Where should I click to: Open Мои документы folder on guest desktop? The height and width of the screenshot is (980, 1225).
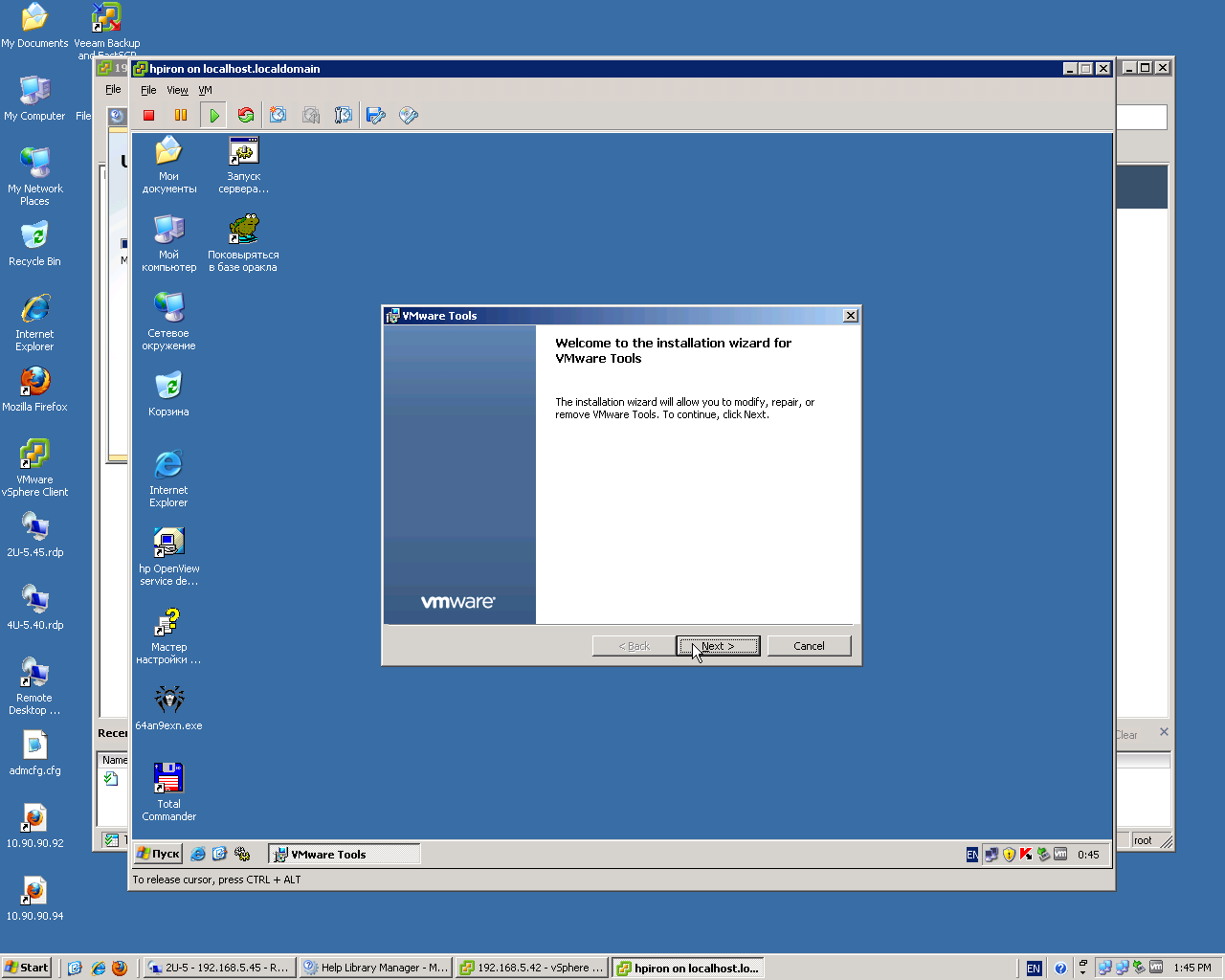click(169, 165)
